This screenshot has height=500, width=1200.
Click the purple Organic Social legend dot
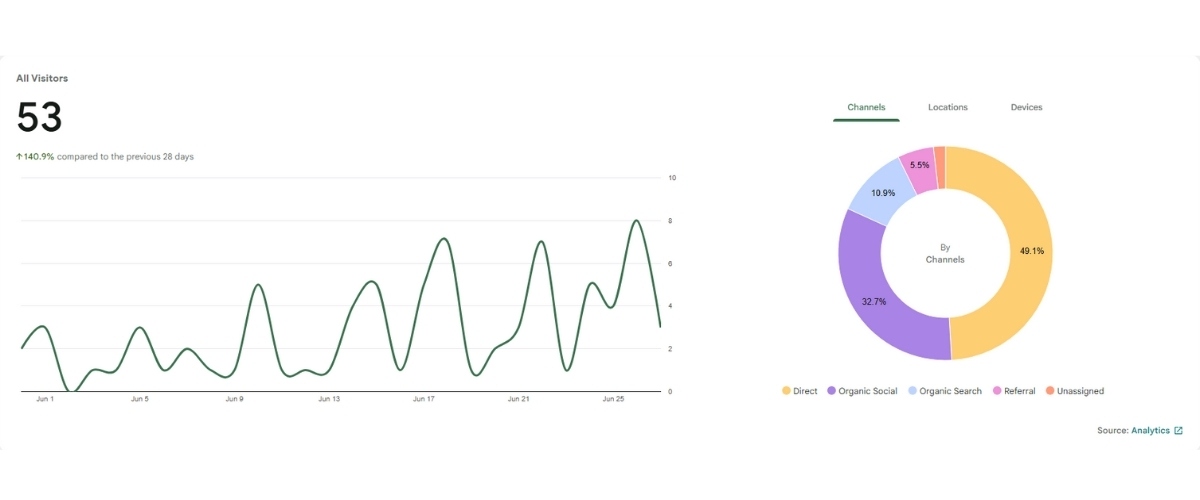pyautogui.click(x=831, y=391)
